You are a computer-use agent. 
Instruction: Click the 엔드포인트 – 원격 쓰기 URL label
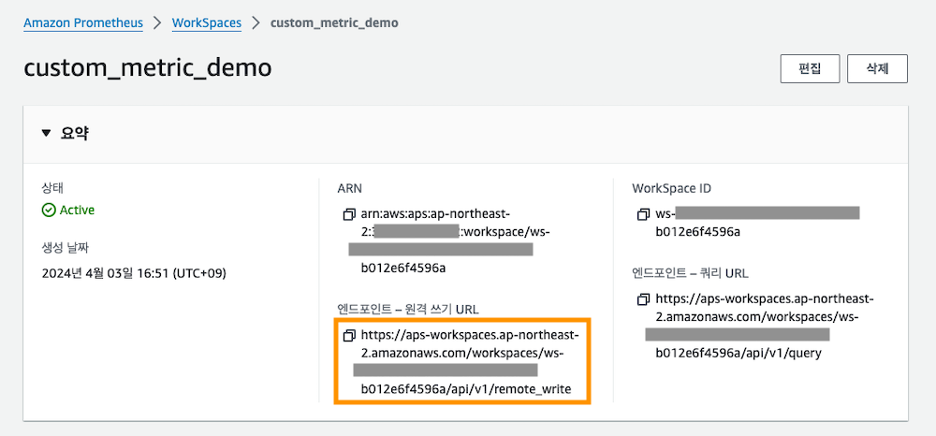(x=408, y=309)
